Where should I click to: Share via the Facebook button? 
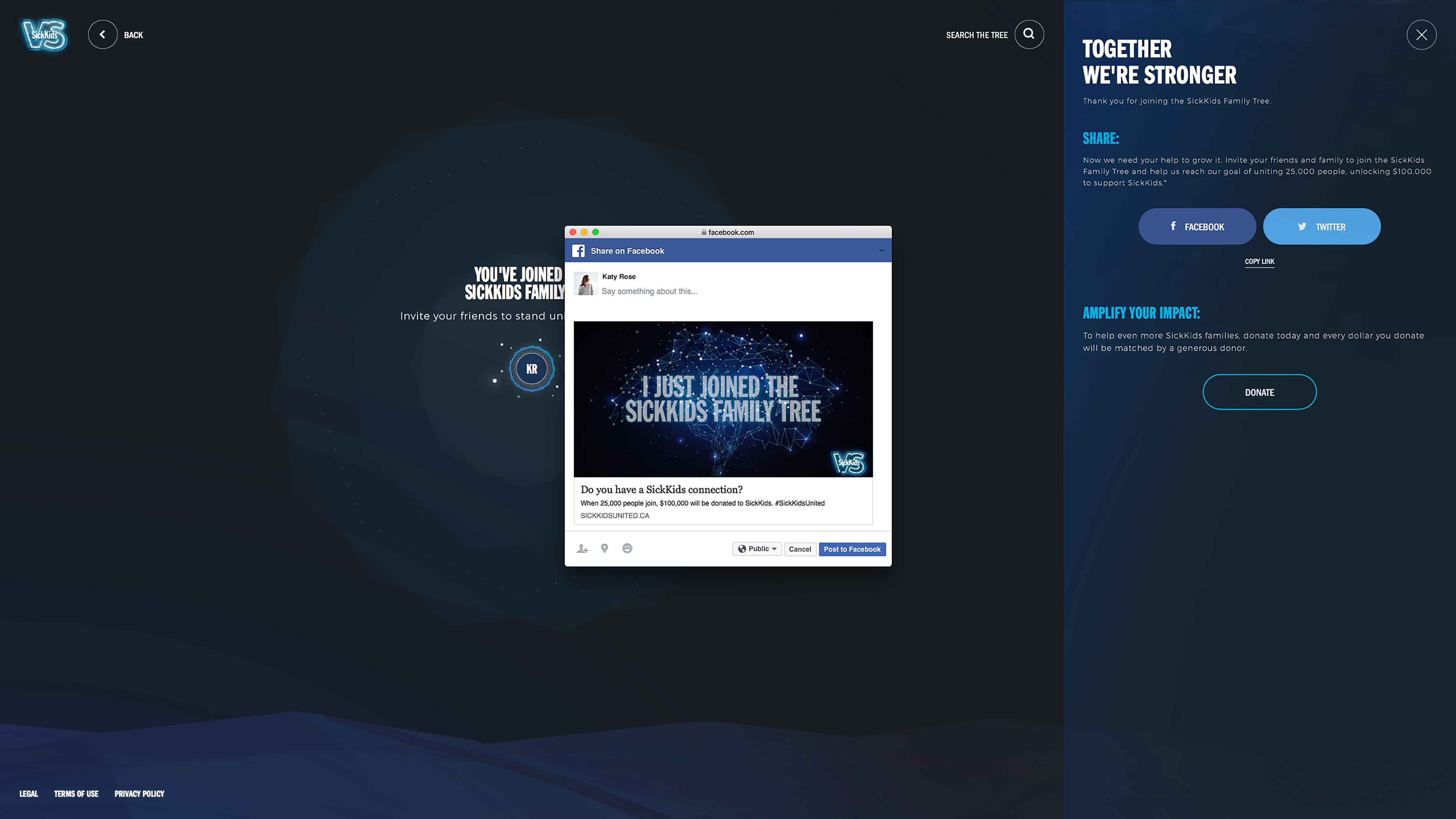[1197, 227]
